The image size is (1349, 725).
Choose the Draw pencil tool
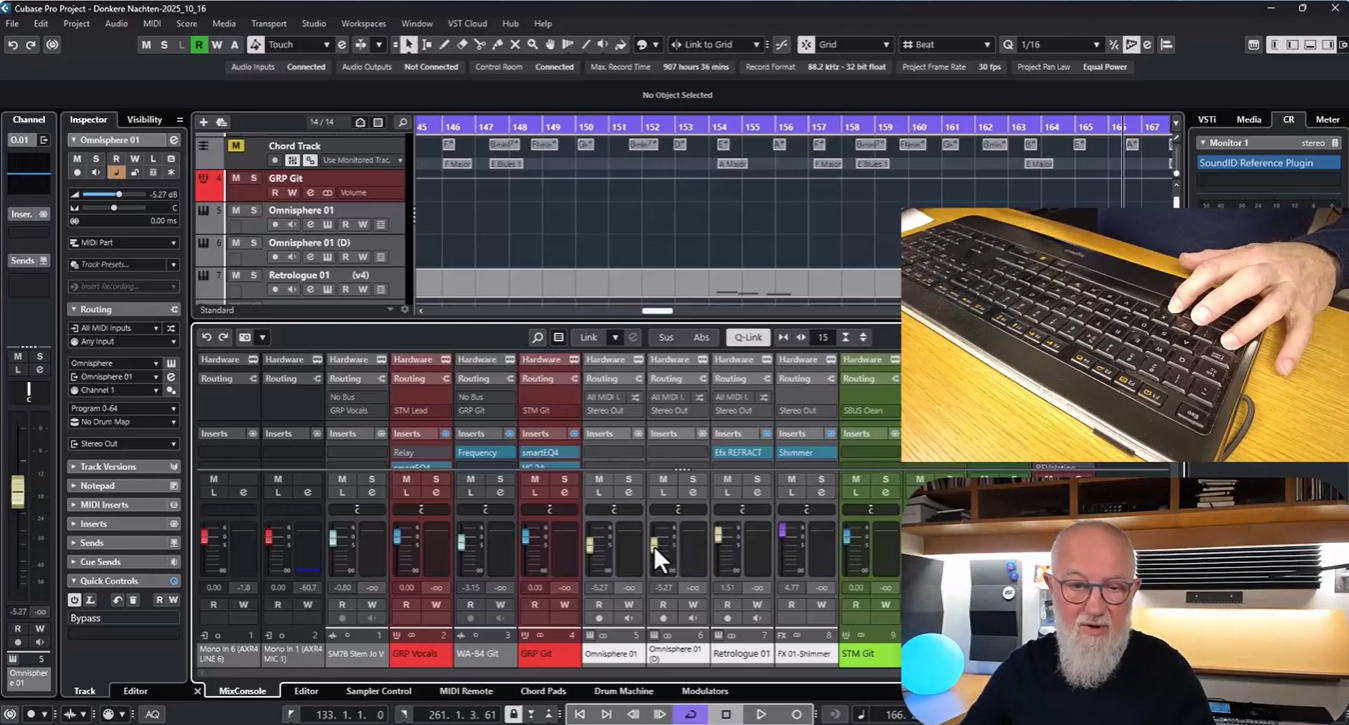[x=444, y=45]
